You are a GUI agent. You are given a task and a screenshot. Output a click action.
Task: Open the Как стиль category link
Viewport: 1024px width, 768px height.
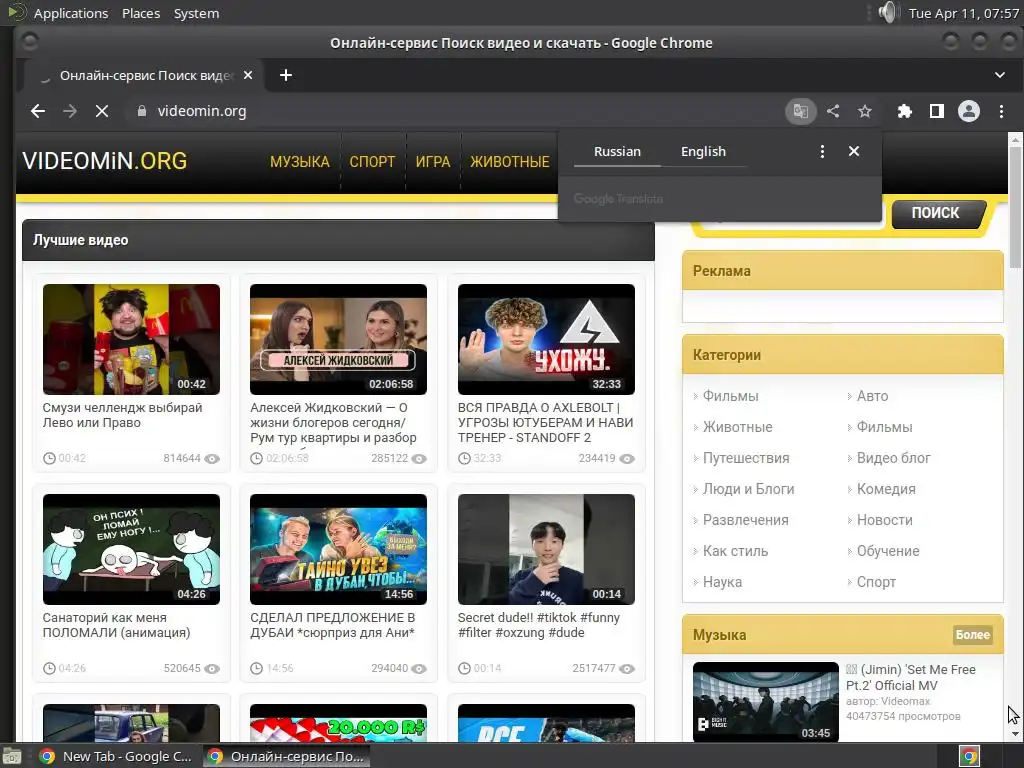(735, 551)
